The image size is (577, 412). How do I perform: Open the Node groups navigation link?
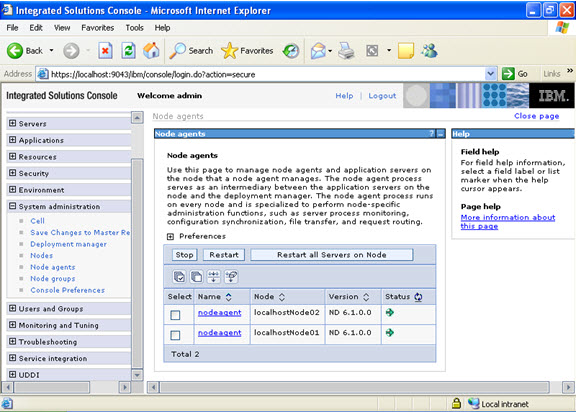coord(53,278)
